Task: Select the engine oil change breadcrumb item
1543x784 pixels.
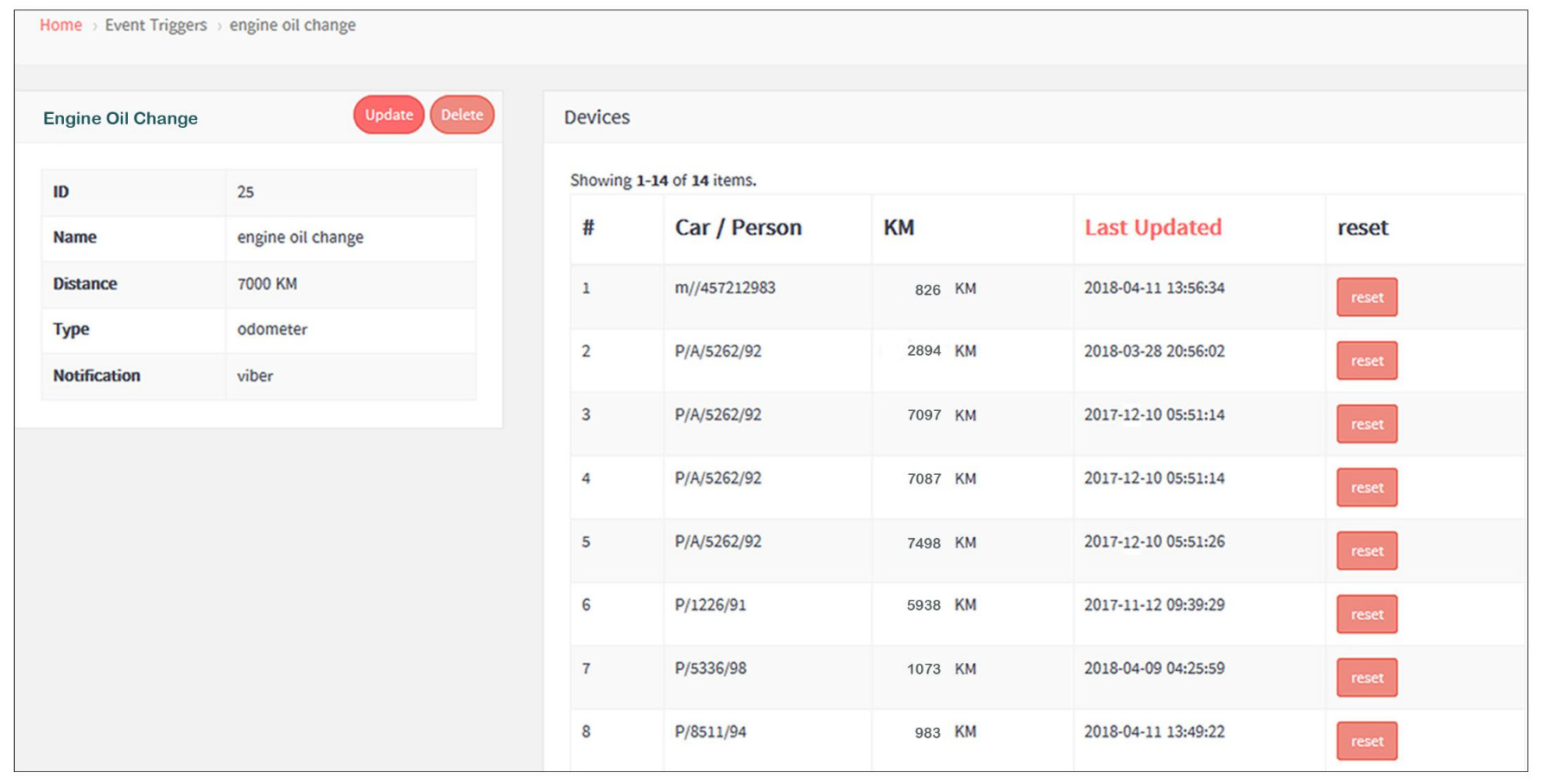Action: pyautogui.click(x=292, y=25)
